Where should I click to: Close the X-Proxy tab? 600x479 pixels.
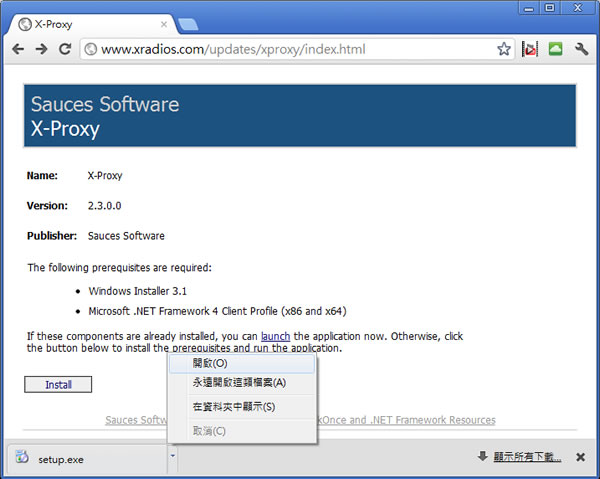pyautogui.click(x=164, y=24)
